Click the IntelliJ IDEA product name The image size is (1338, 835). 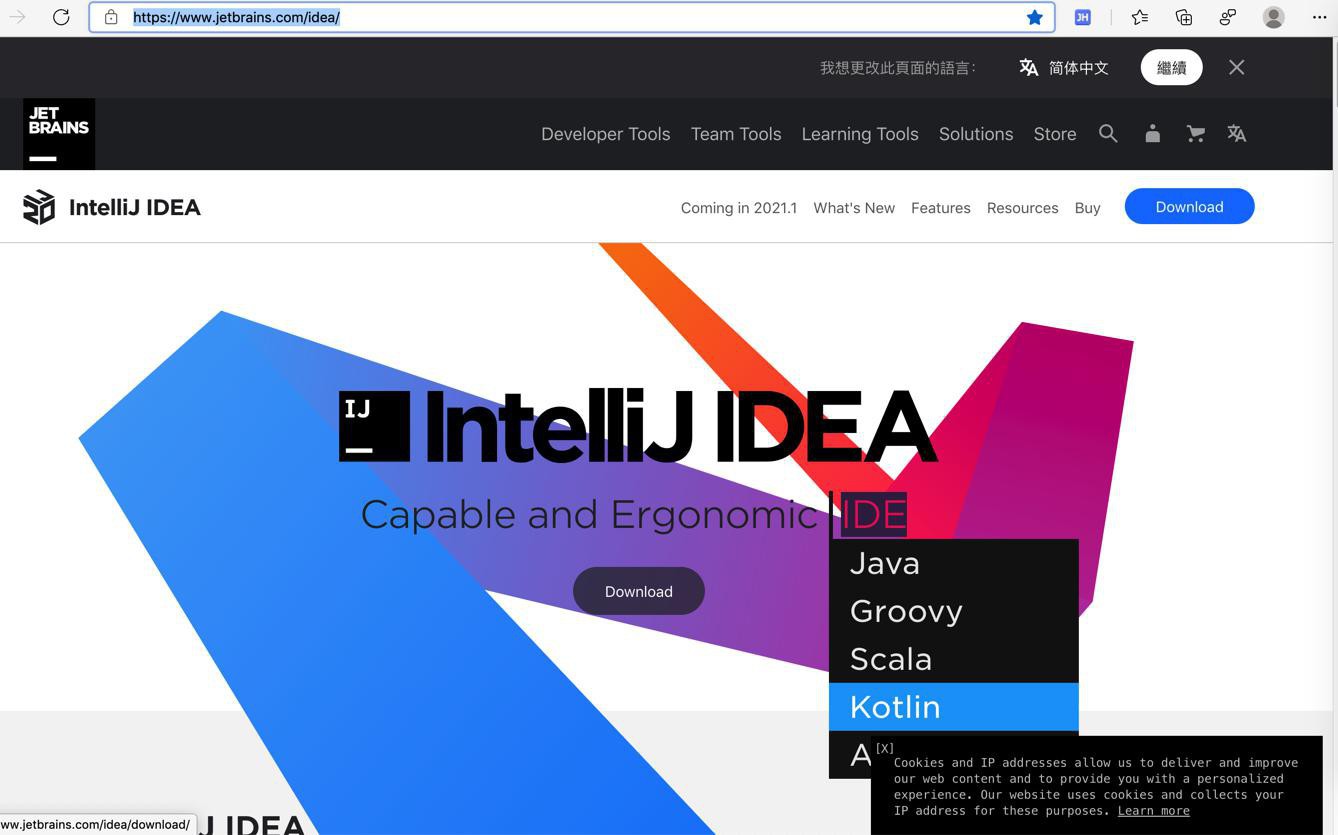click(x=135, y=207)
